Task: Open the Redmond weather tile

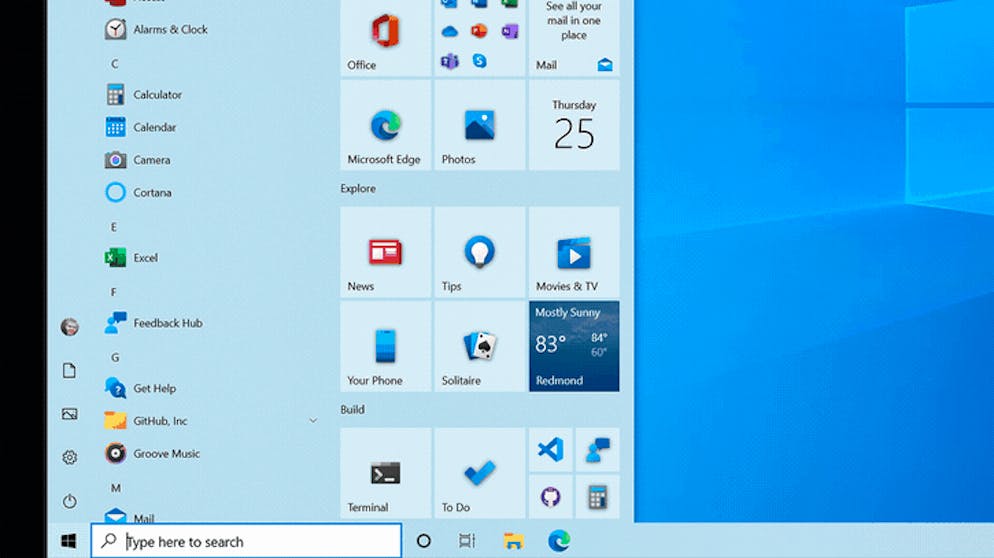Action: click(x=574, y=346)
